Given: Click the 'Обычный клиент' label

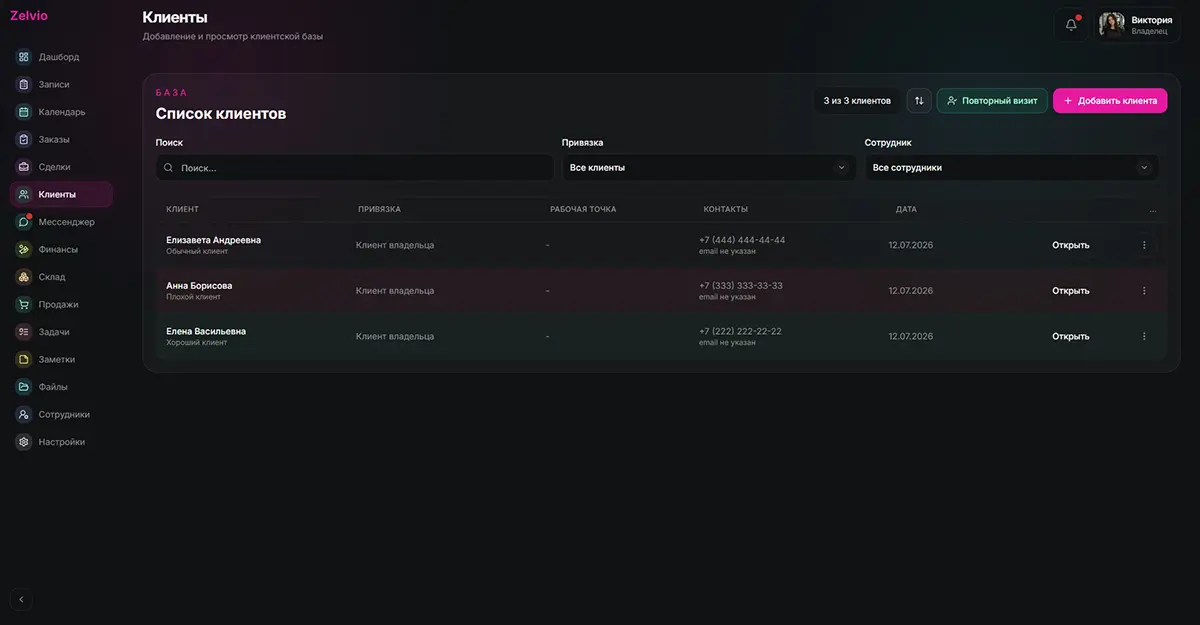Looking at the screenshot, I should click(x=197, y=251).
